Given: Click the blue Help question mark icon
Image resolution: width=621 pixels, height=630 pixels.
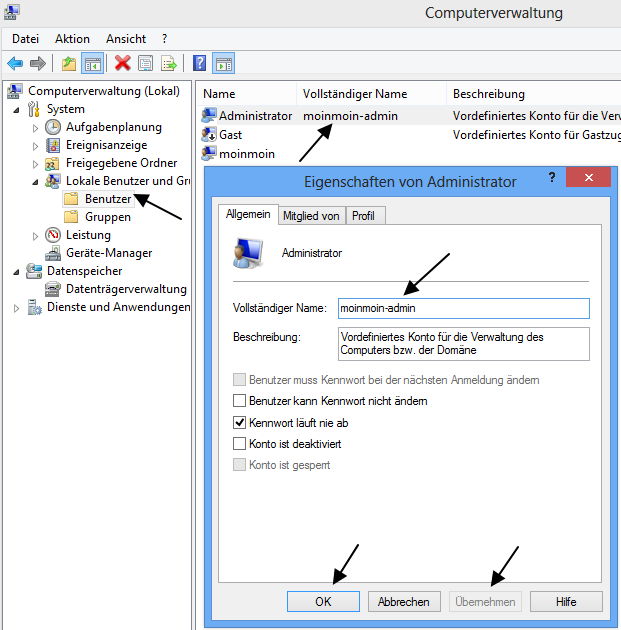Looking at the screenshot, I should click(199, 63).
